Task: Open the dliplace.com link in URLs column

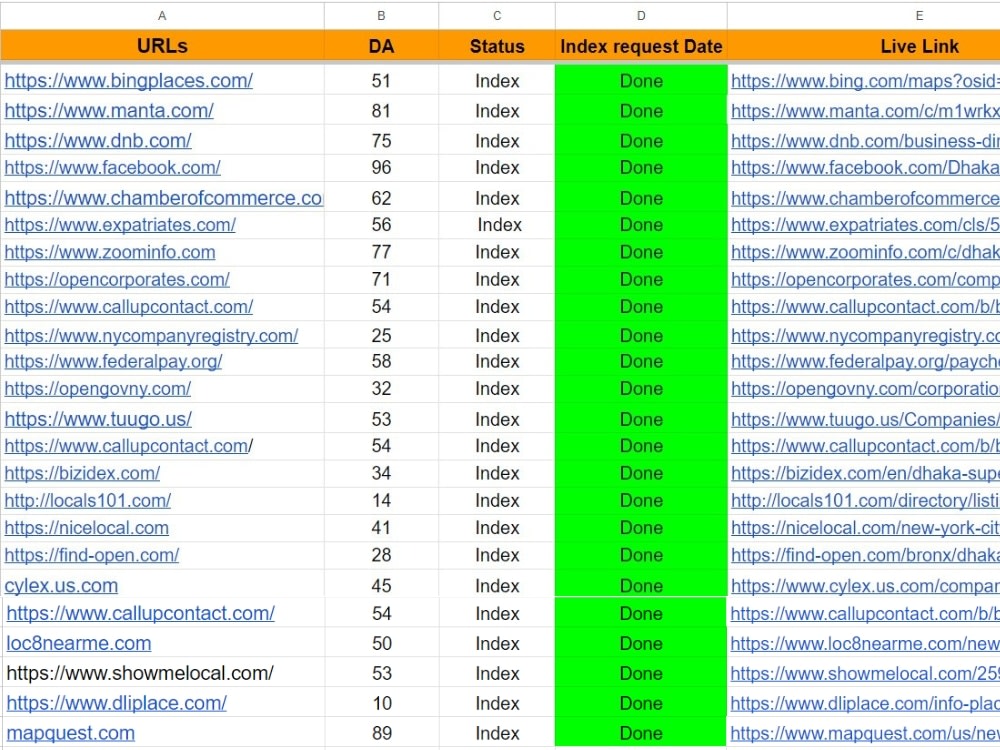Action: [x=116, y=703]
